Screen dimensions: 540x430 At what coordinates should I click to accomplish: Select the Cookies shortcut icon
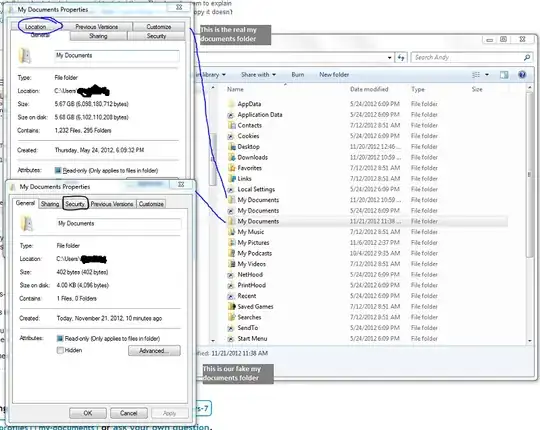[231, 136]
